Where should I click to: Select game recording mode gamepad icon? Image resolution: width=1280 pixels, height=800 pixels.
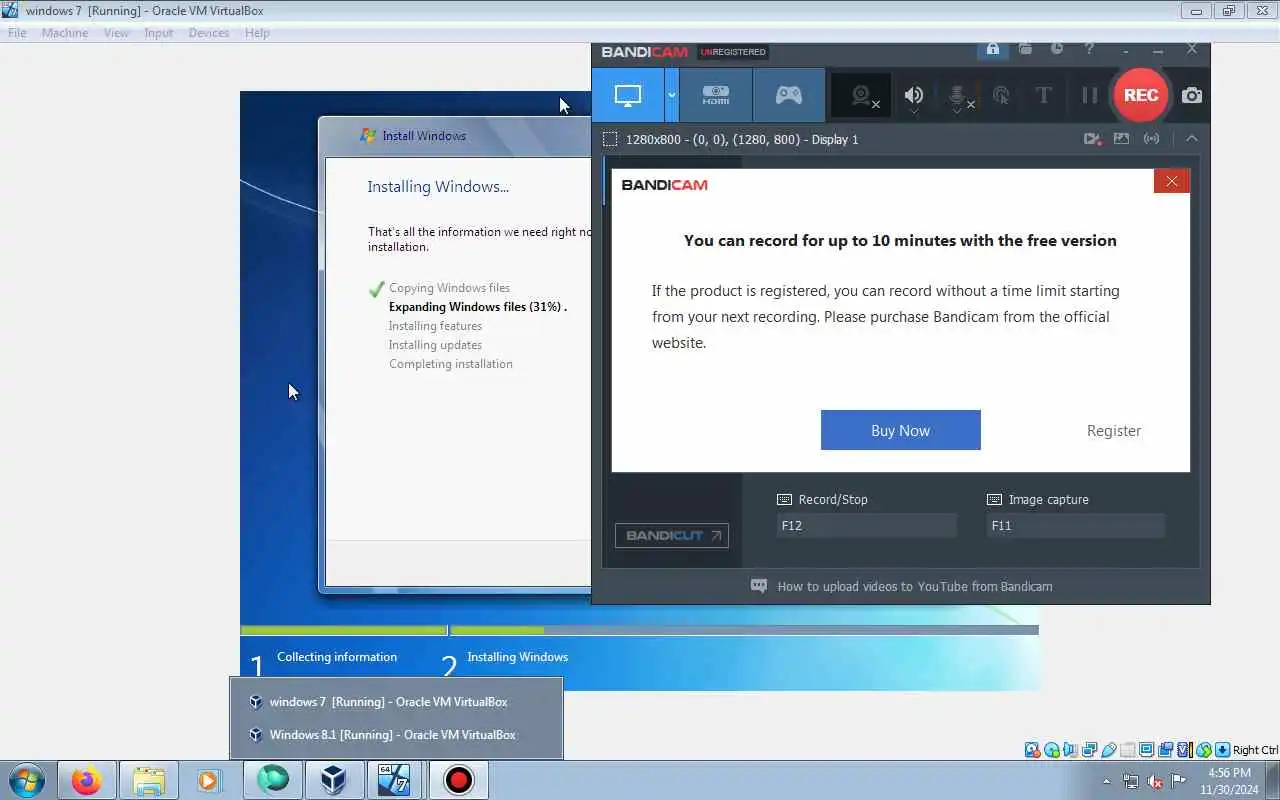pos(789,95)
